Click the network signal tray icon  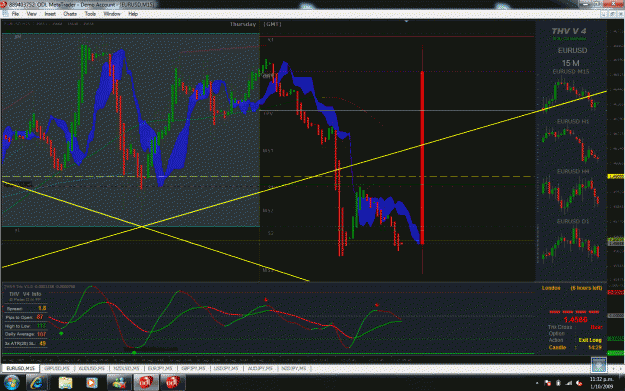(569, 383)
